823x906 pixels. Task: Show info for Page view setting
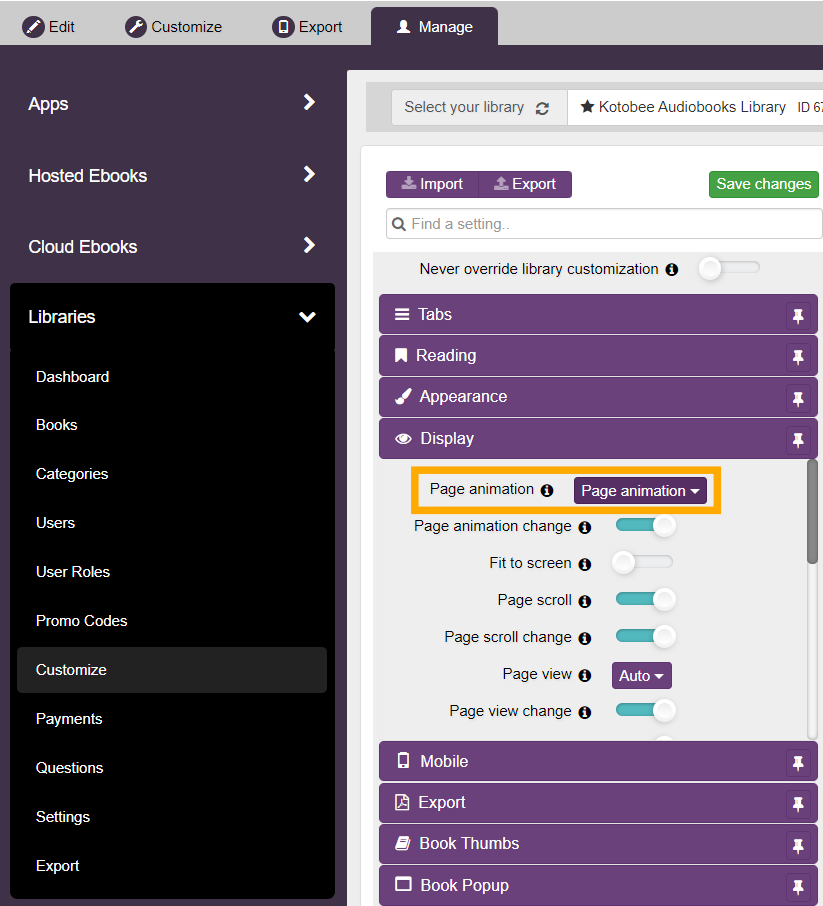[x=585, y=675]
